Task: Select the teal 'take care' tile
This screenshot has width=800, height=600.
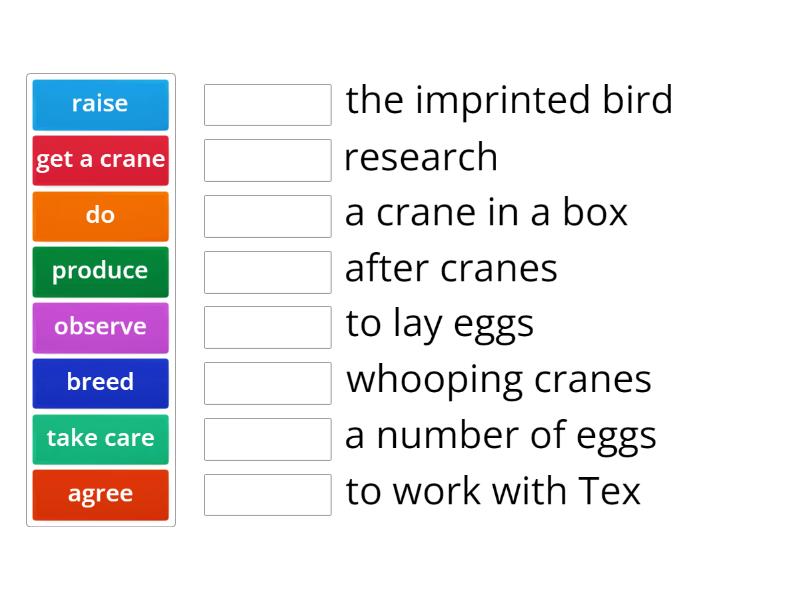Action: click(100, 438)
